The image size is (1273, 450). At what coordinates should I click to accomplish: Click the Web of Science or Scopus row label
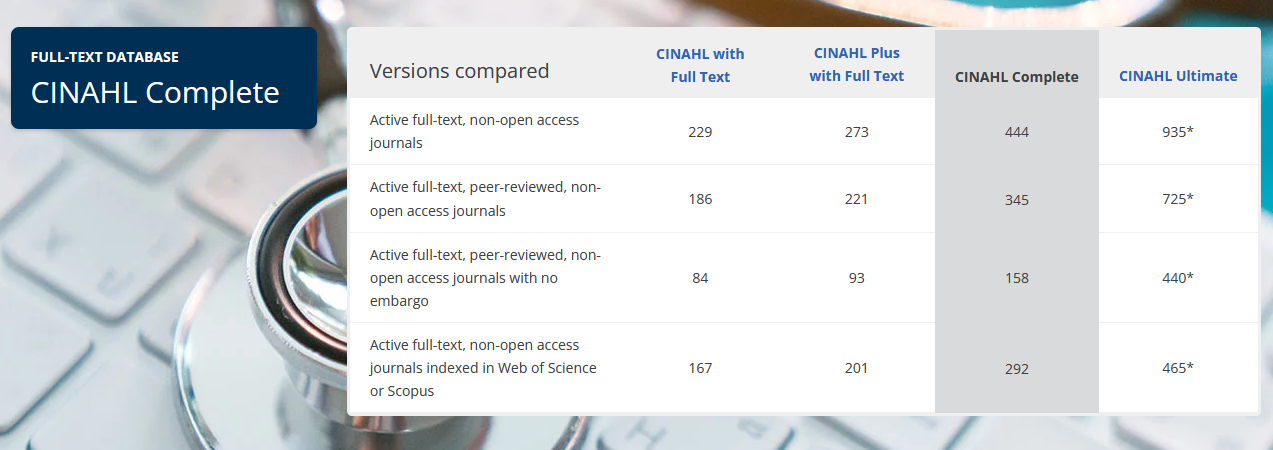[x=483, y=368]
